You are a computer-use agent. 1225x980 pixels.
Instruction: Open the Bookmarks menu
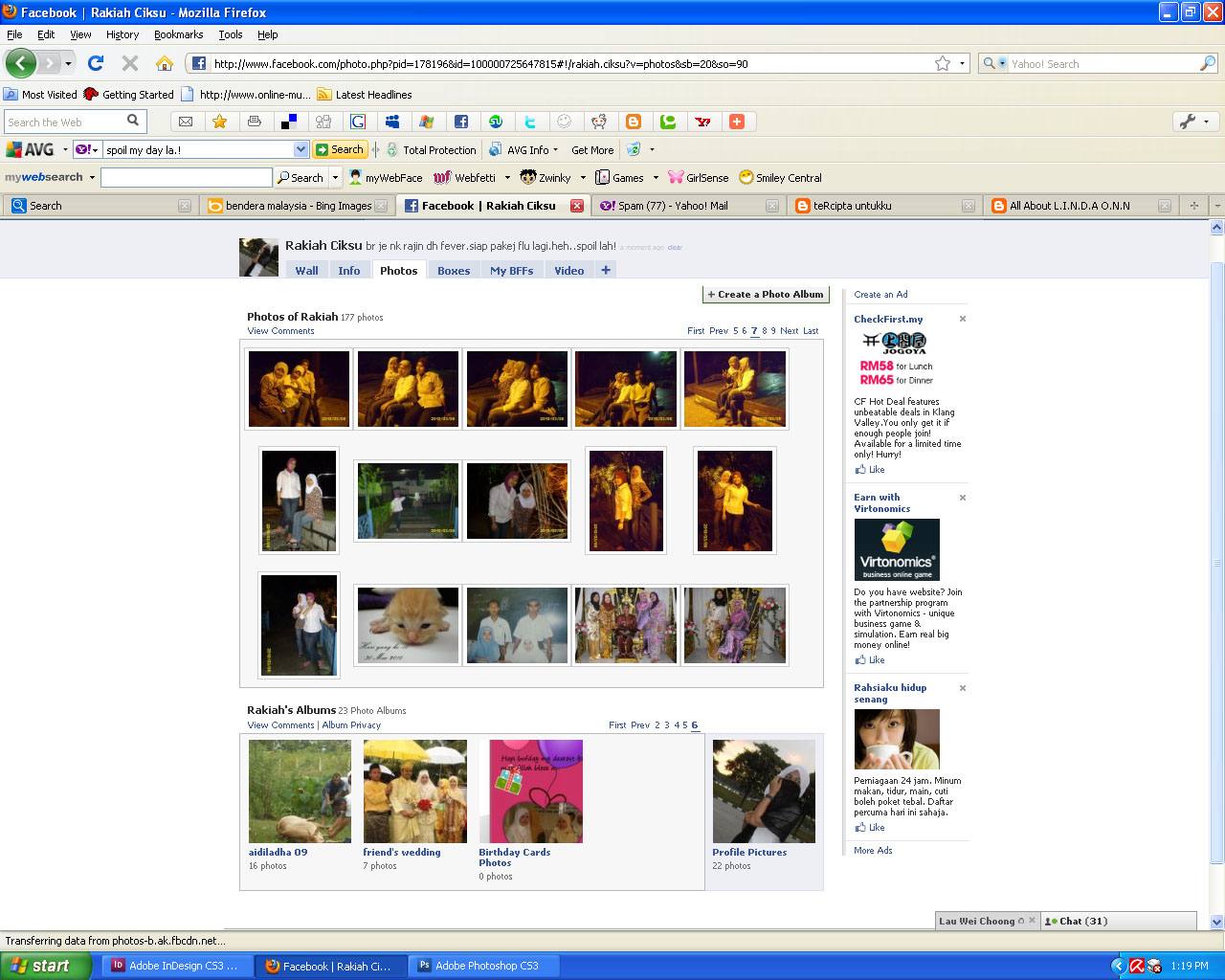click(178, 34)
